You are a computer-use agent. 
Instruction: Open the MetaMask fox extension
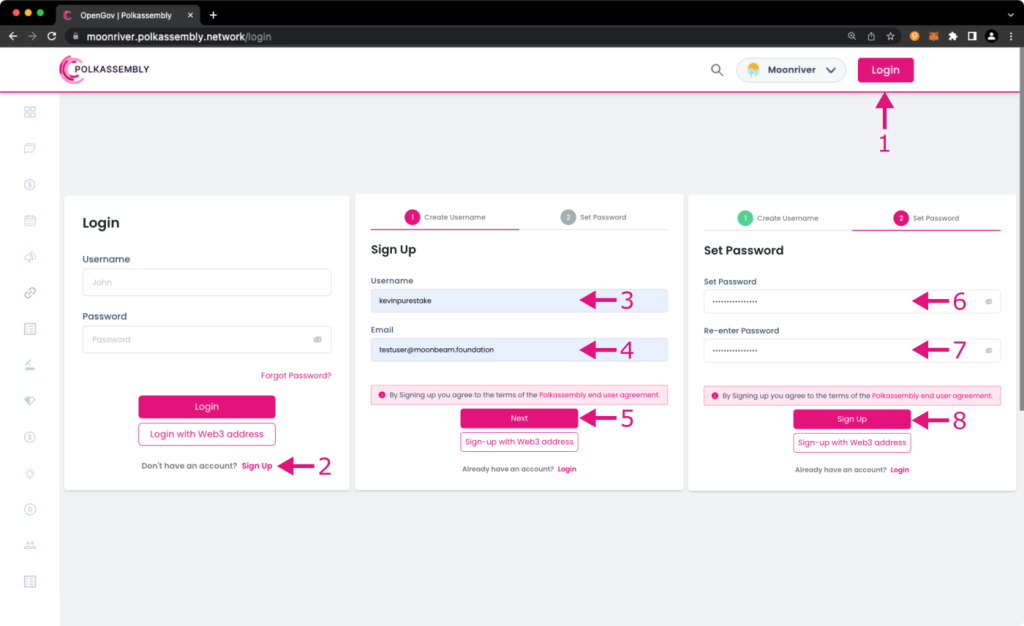point(934,37)
